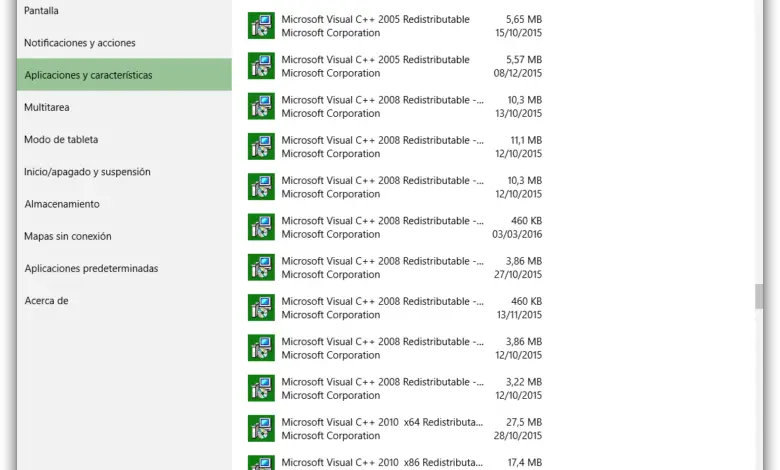Viewport: 780px width, 470px height.
Task: Click the vertical scrollbar thumb of app list
Action: point(759,296)
